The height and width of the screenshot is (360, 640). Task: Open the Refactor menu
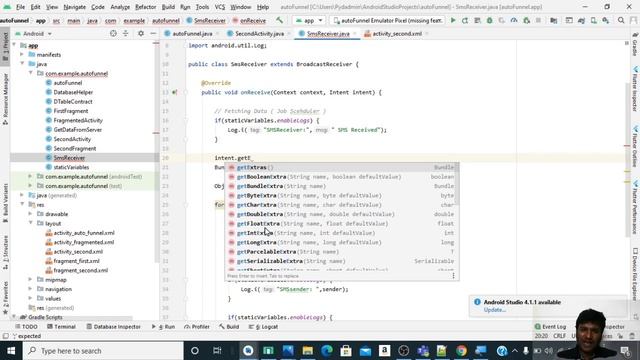click(145, 7)
